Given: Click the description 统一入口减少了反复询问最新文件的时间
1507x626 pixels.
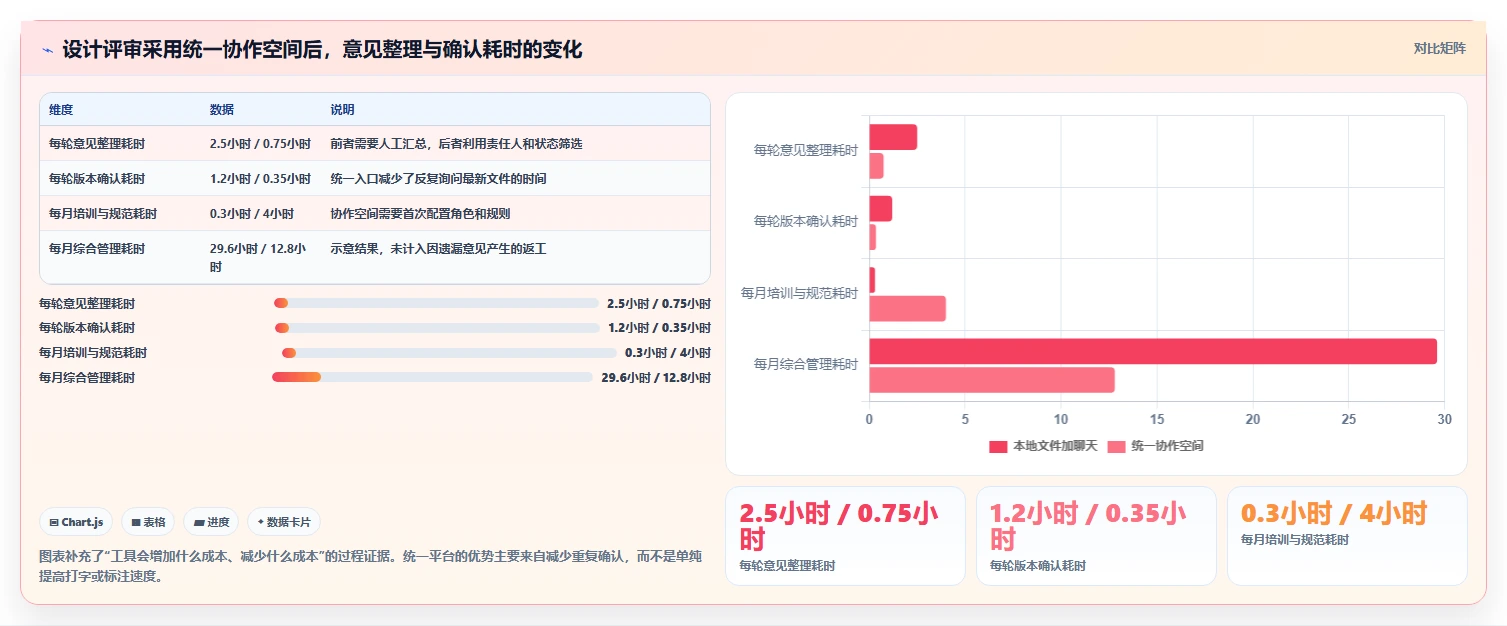Looking at the screenshot, I should pos(439,179).
